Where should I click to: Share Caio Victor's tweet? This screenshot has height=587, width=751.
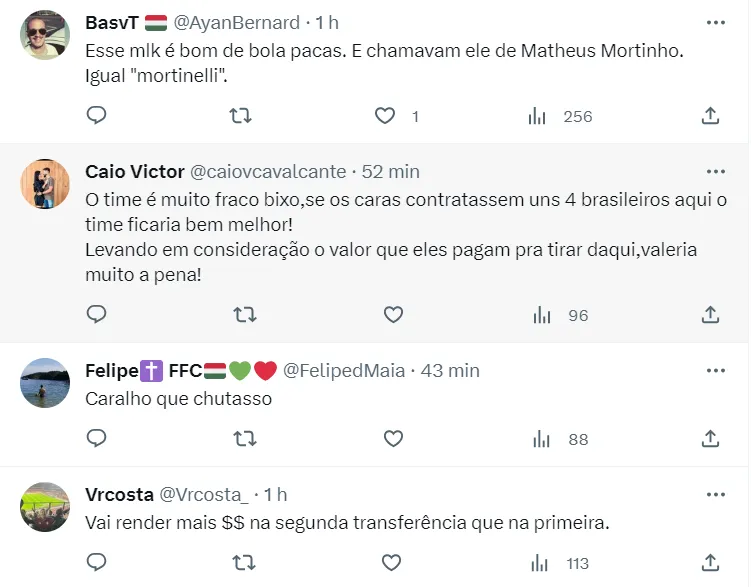pos(710,315)
